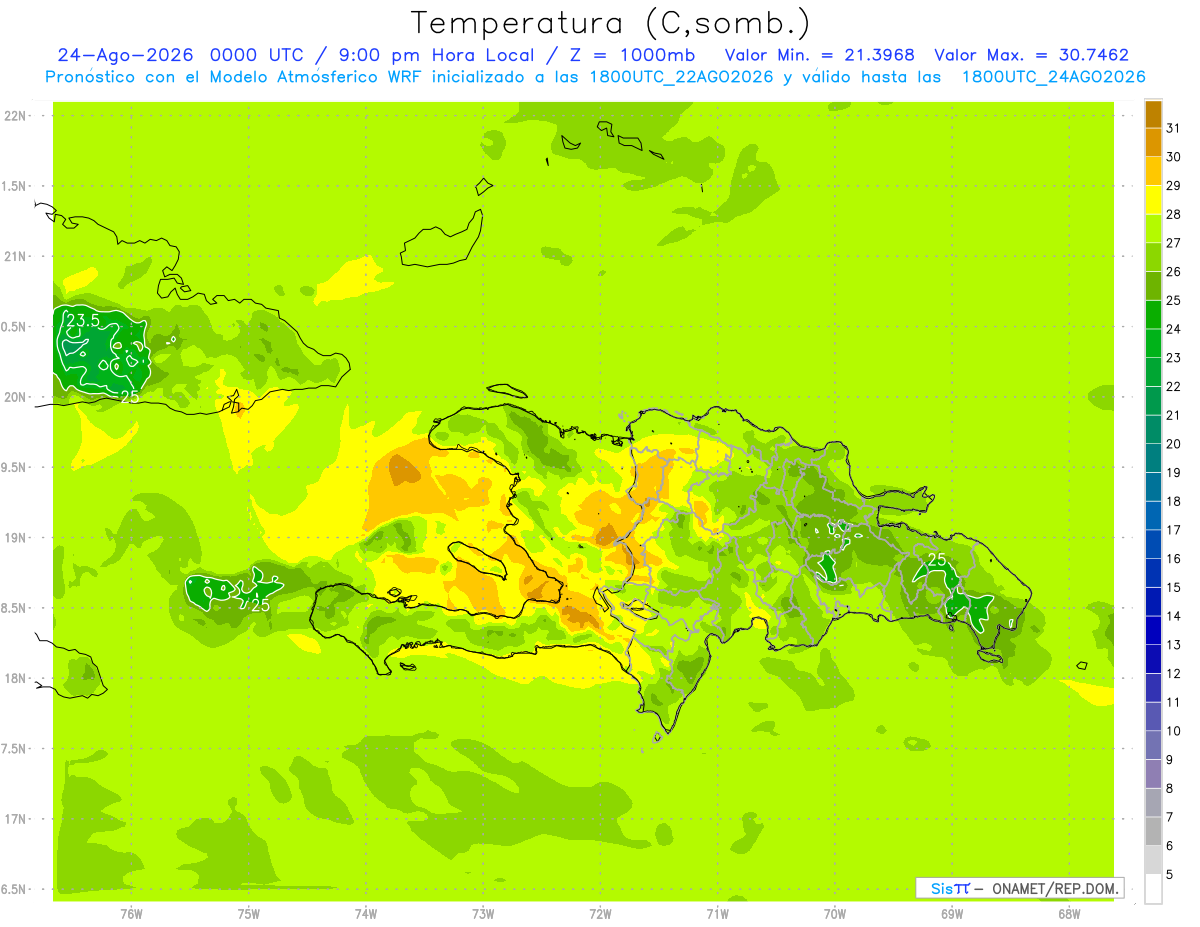Select 'Valor Min. = 21.3968' text

click(819, 55)
